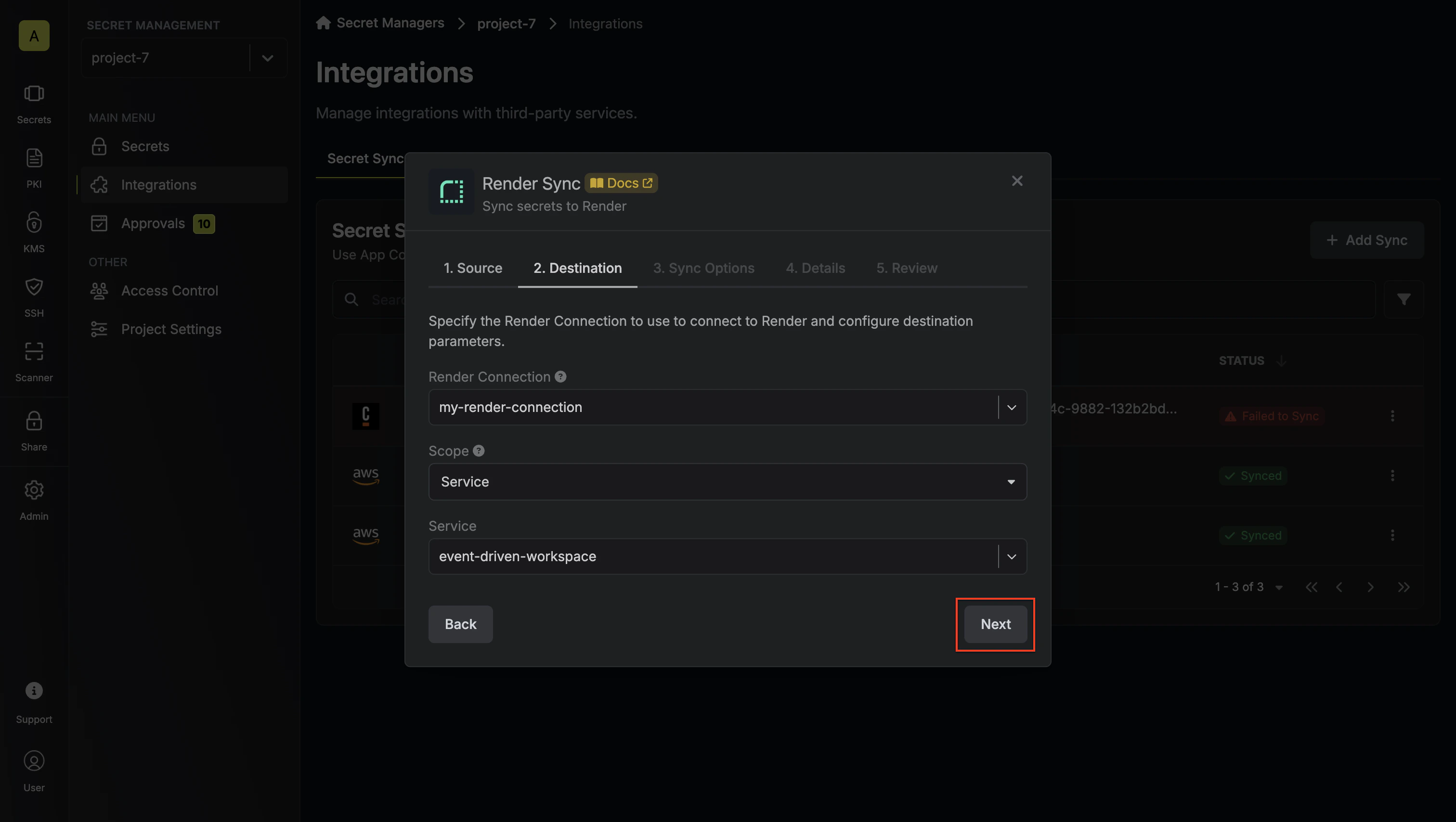Click the organization avatar letter A
The height and width of the screenshot is (822, 1456).
[34, 36]
